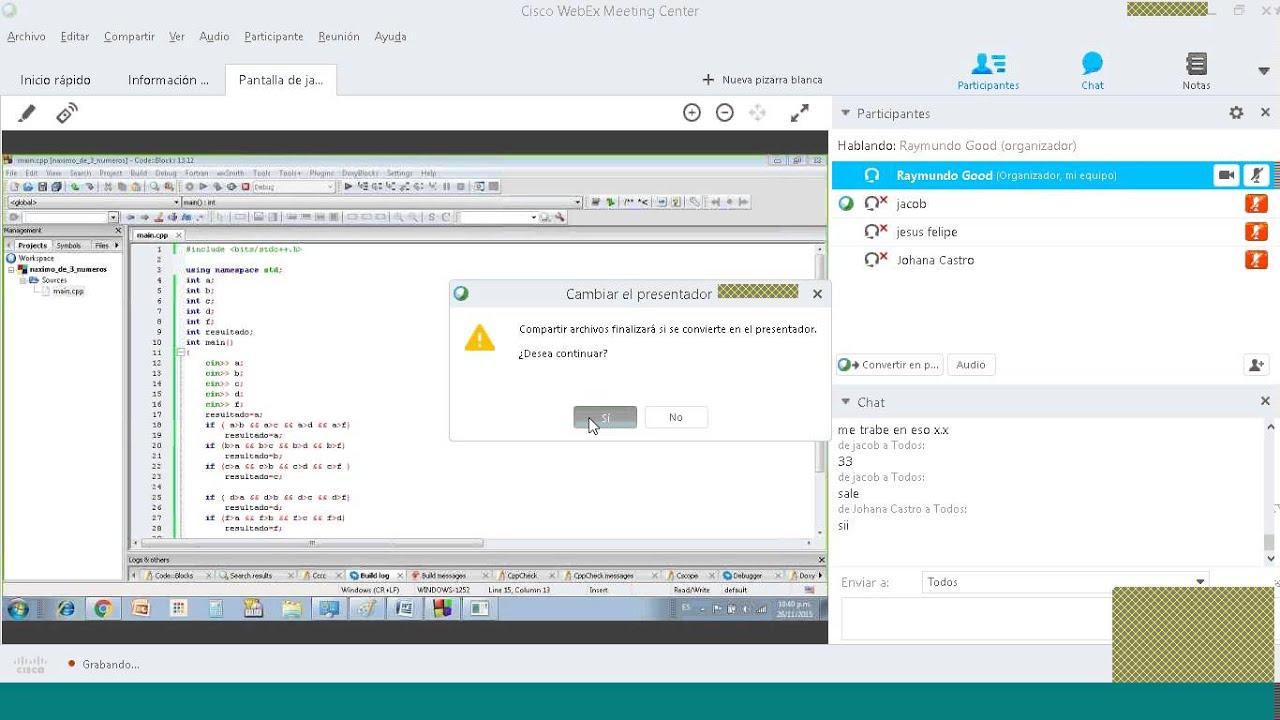The width and height of the screenshot is (1280, 720).
Task: Open Internet Explorer from the shared taskbar
Action: point(66,608)
